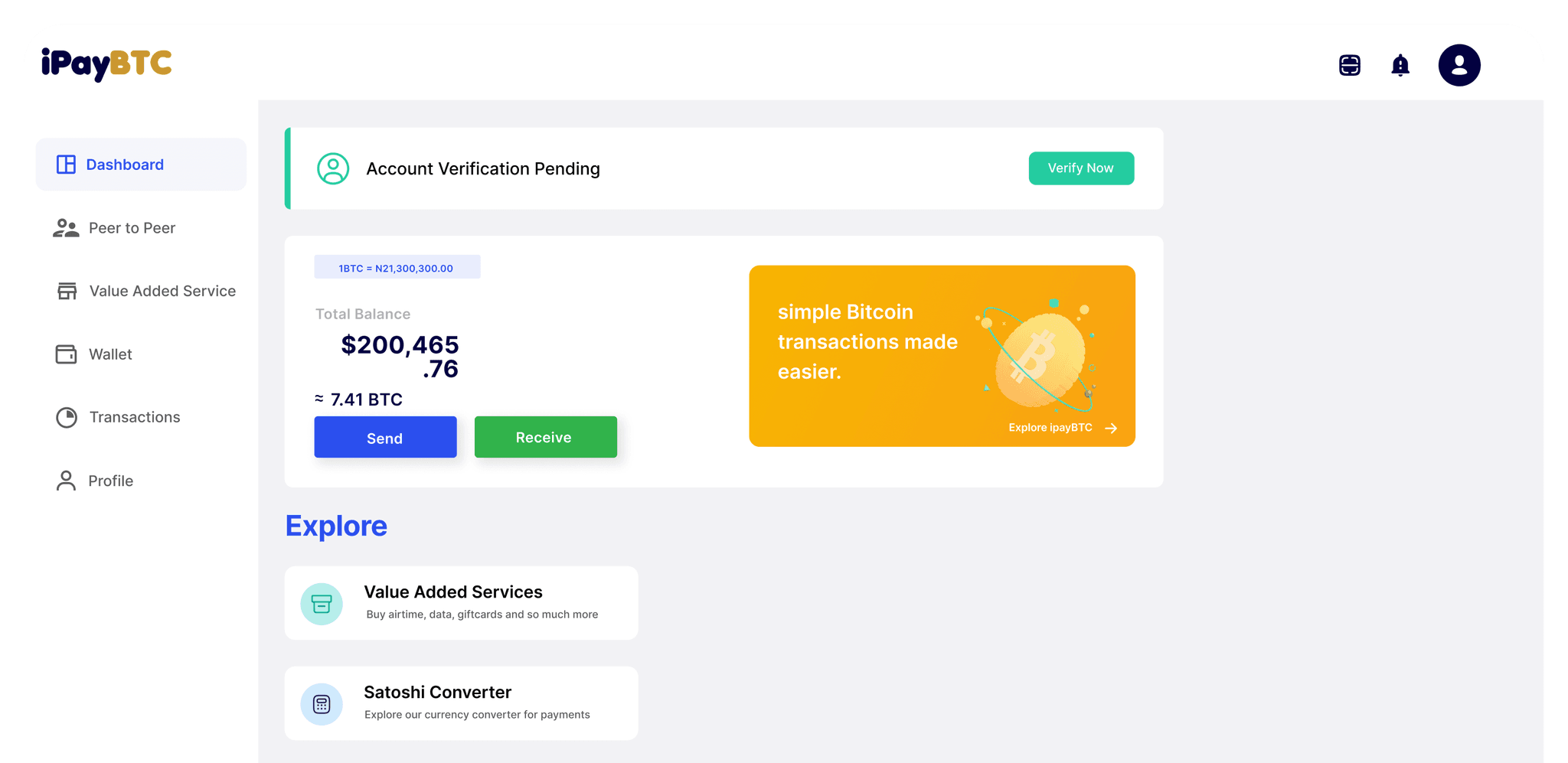Screen dimensions: 1568x763
Task: Click the Transactions pie icon
Action: (x=67, y=417)
